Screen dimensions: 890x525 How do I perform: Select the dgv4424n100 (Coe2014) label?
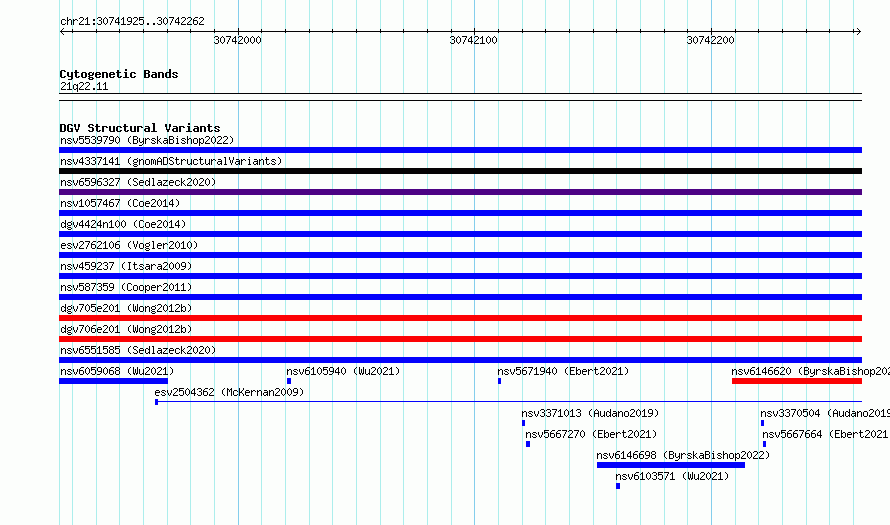pyautogui.click(x=123, y=224)
